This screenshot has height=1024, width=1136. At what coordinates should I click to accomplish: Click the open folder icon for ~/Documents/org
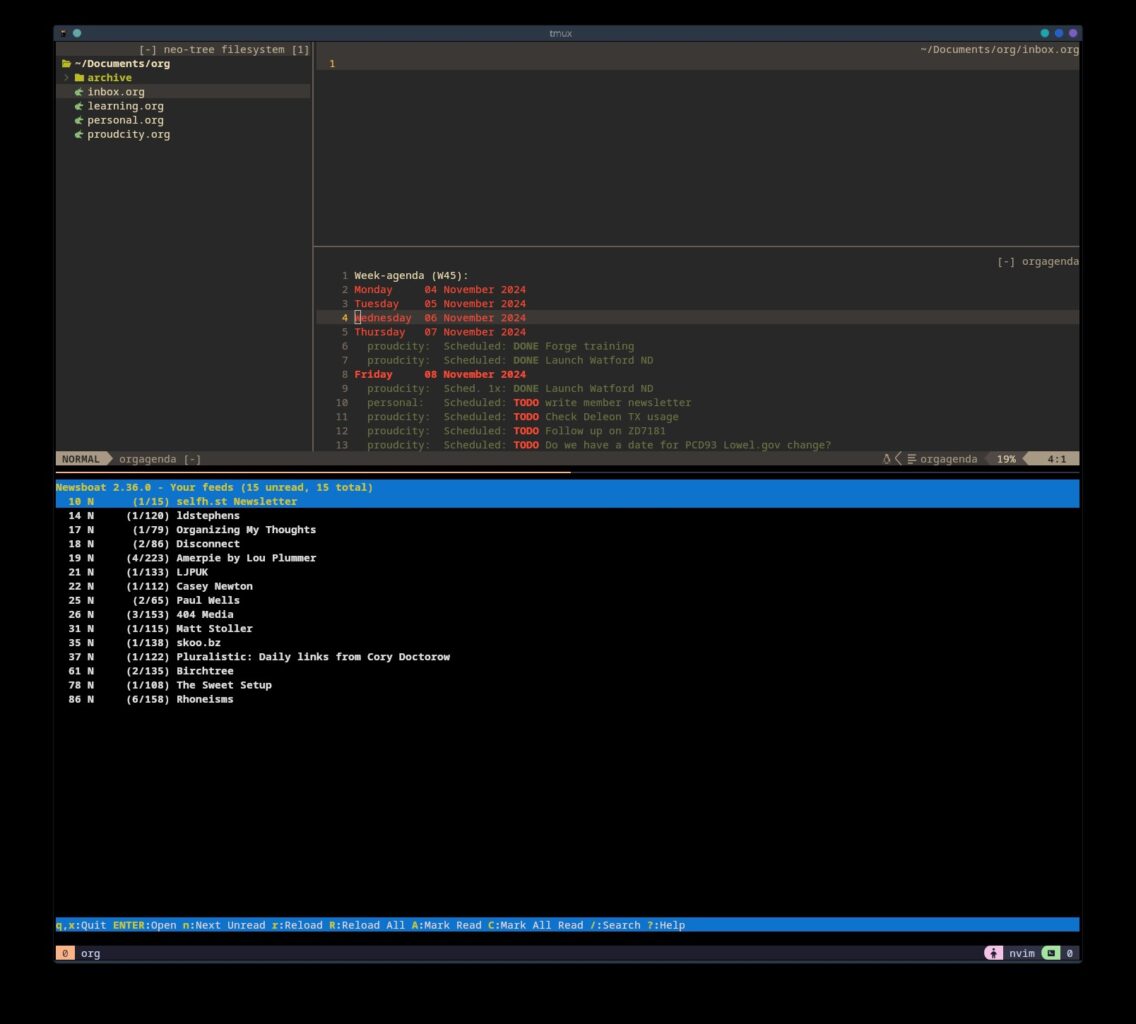tap(66, 64)
